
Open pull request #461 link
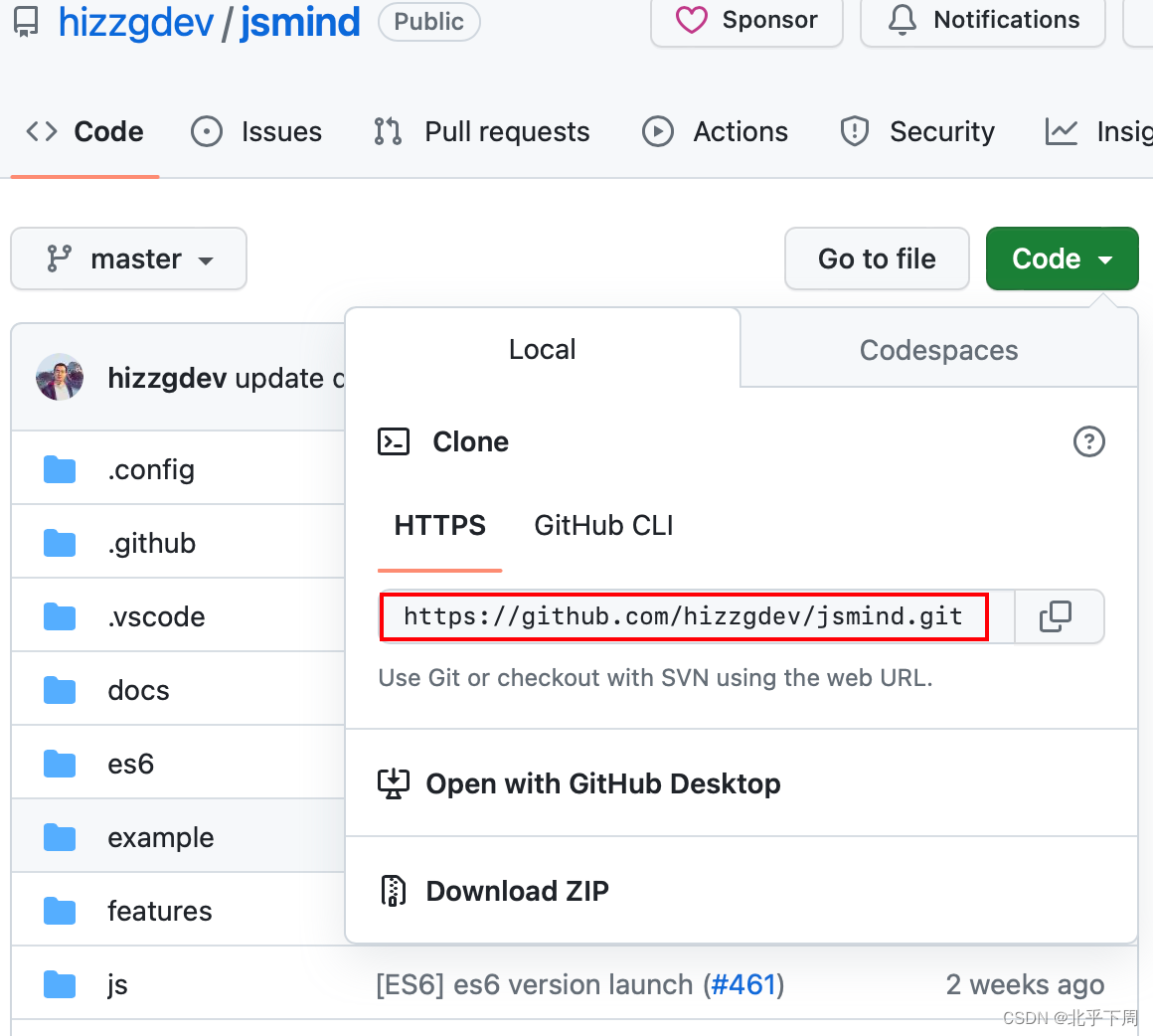[743, 984]
